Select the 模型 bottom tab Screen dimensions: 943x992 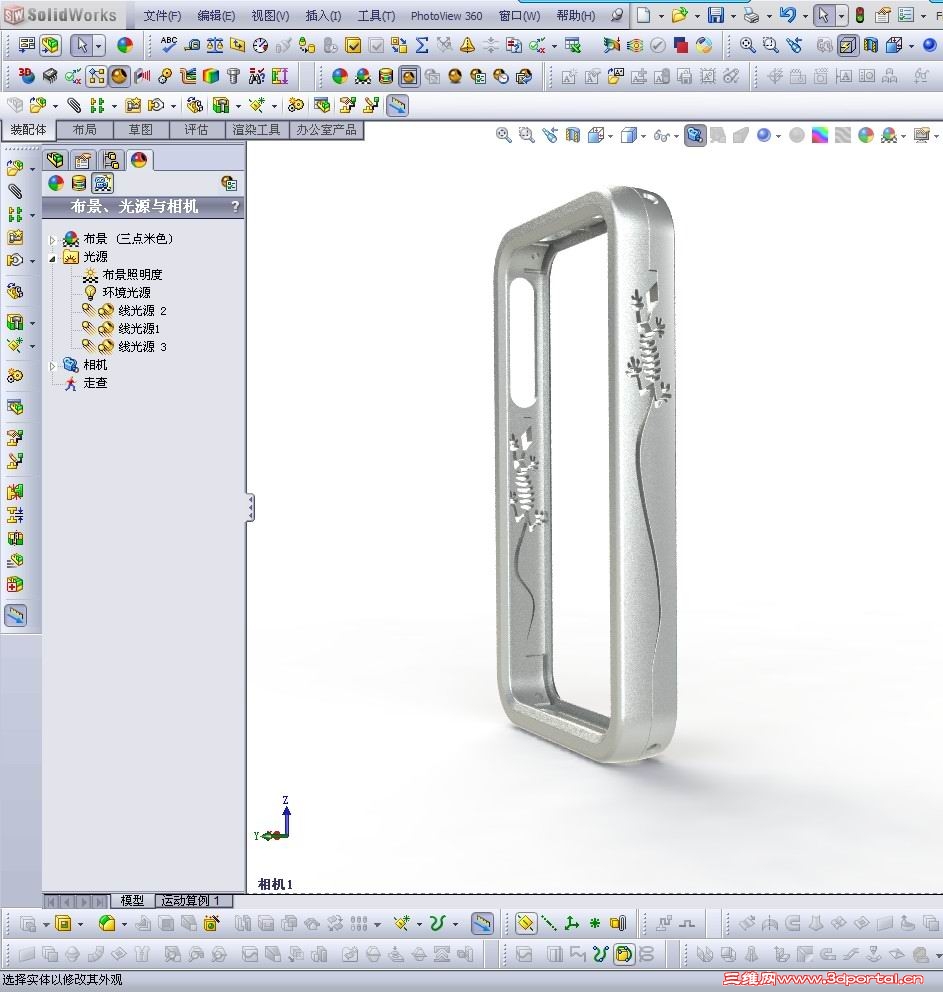click(132, 900)
